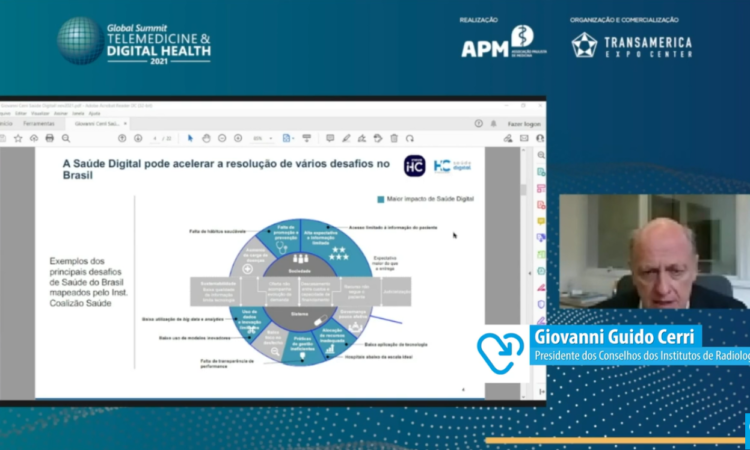Click the notification bell icon
The height and width of the screenshot is (450, 750).
pyautogui.click(x=495, y=123)
